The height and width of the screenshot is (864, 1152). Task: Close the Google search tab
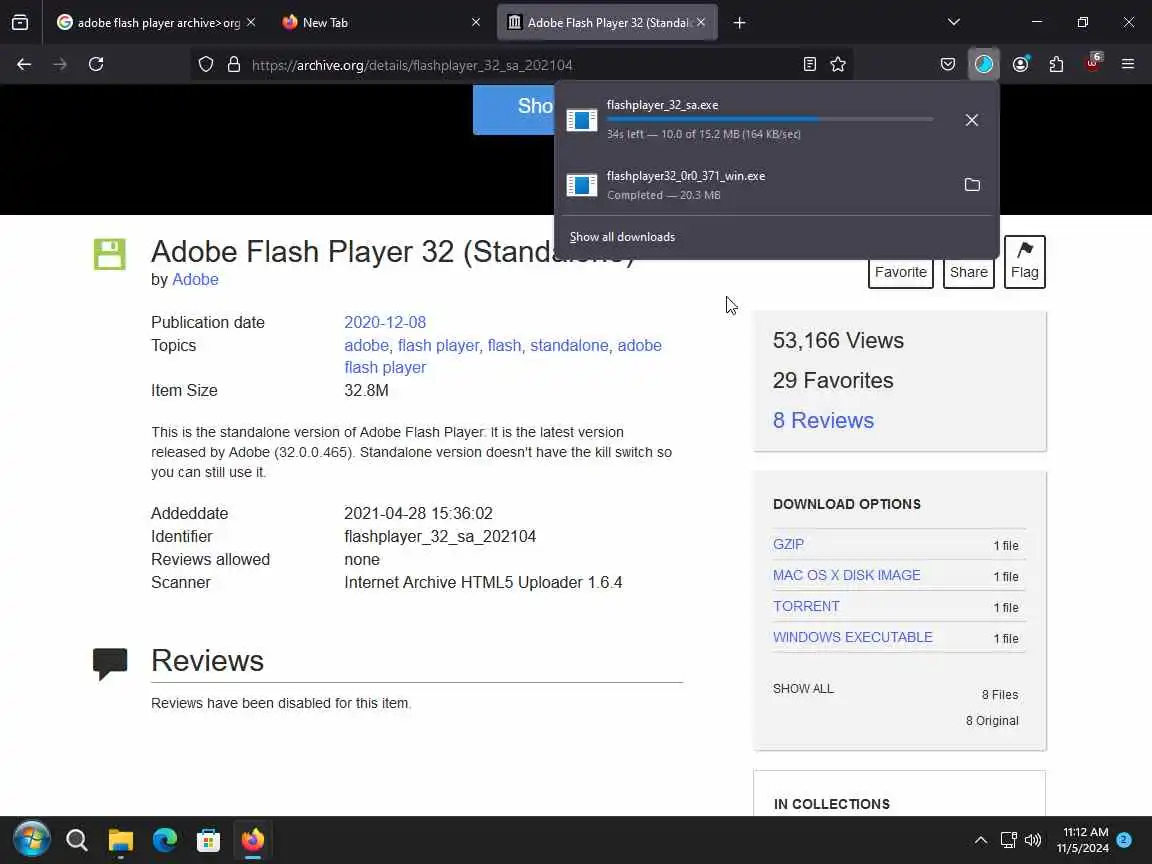[x=251, y=23]
